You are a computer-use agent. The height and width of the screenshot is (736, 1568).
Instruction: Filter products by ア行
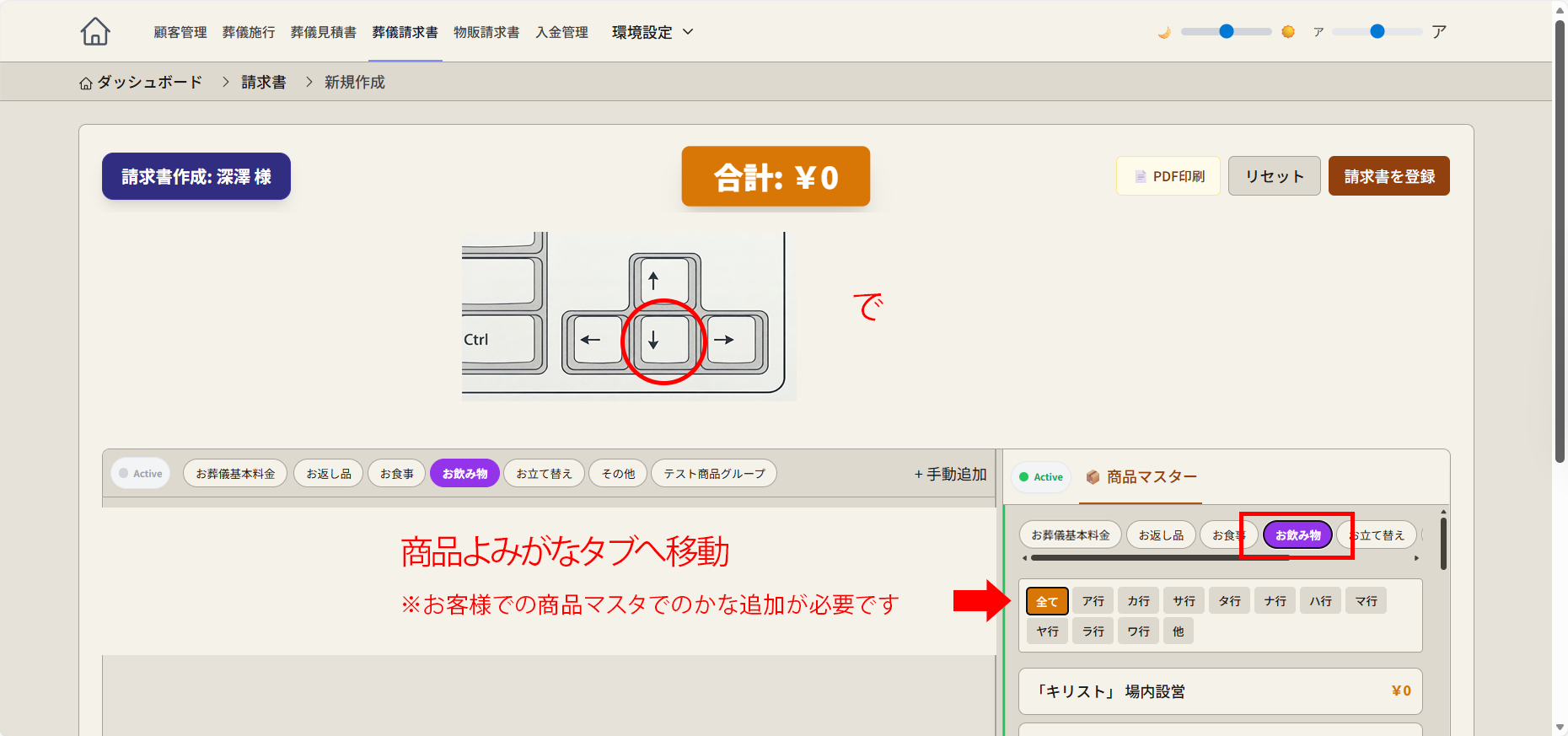pos(1093,601)
